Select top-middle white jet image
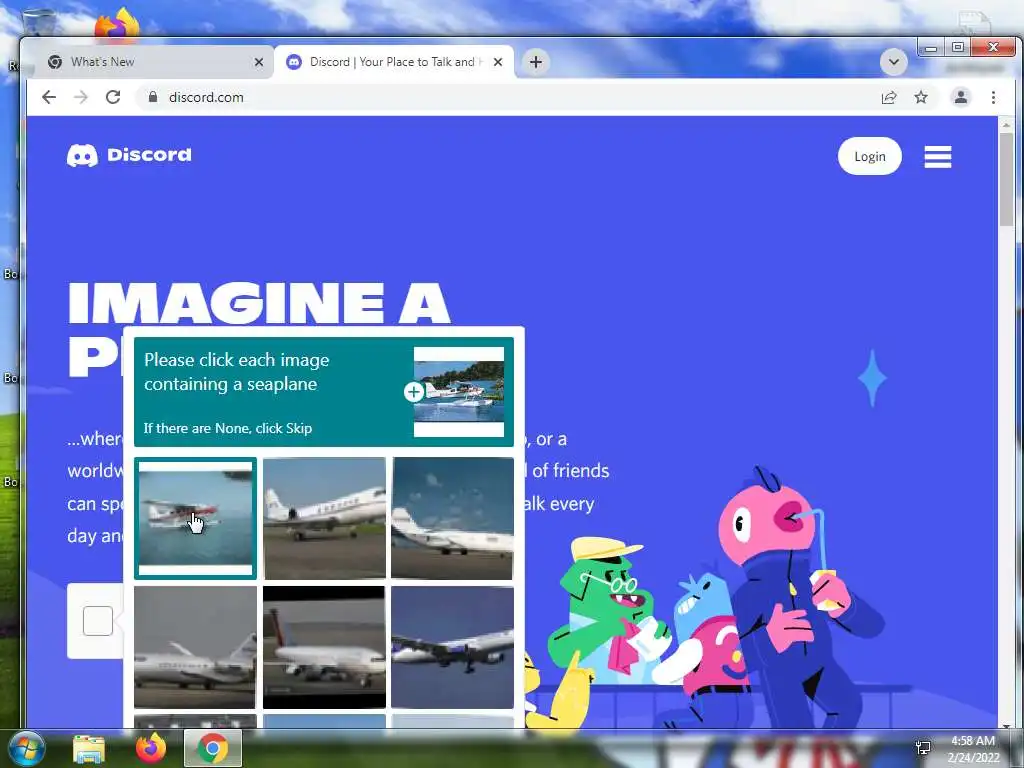Image resolution: width=1024 pixels, height=768 pixels. pyautogui.click(x=324, y=518)
